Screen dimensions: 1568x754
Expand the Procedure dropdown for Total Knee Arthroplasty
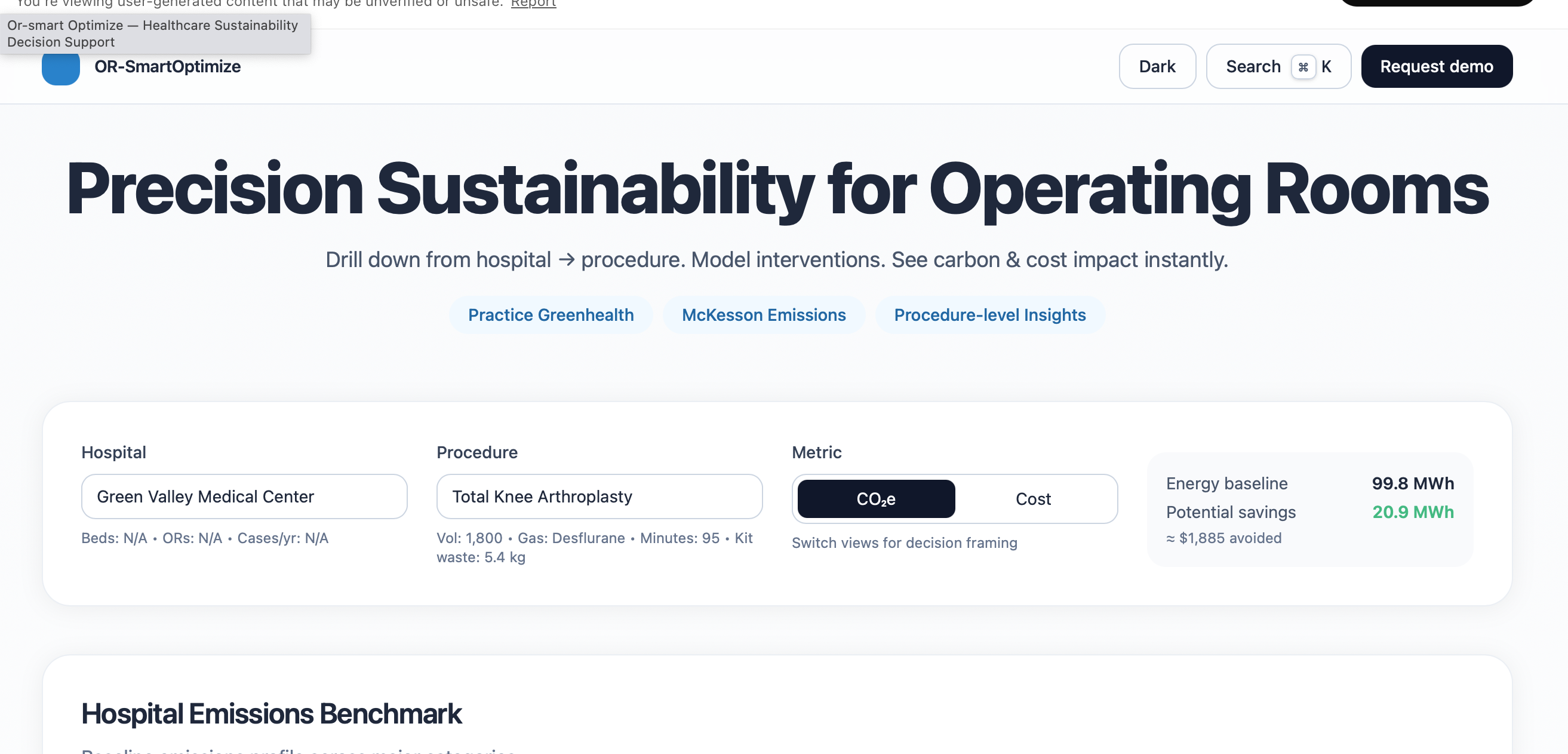pos(599,496)
